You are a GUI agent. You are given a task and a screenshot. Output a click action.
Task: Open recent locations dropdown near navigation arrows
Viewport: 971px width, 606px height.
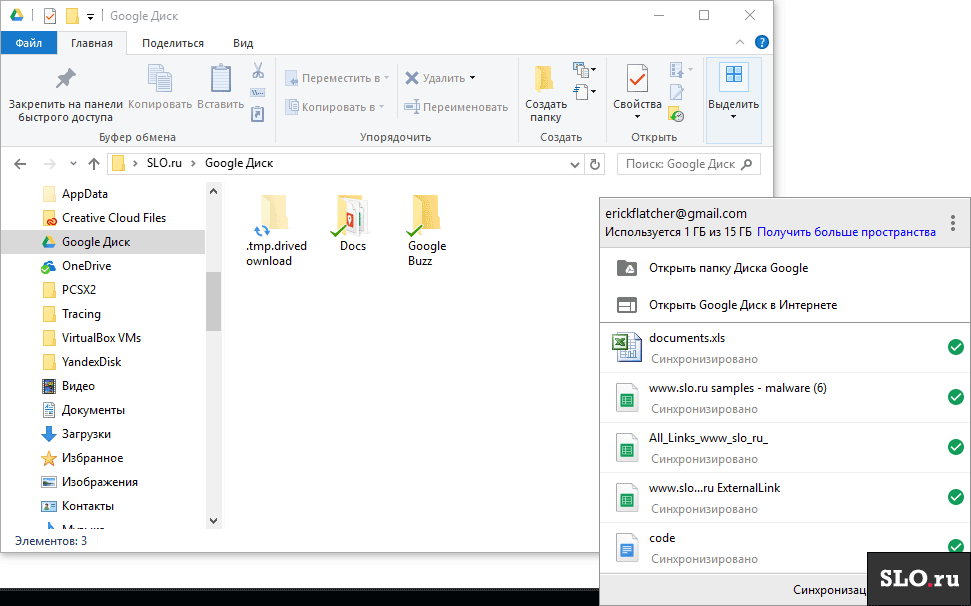pyautogui.click(x=73, y=164)
